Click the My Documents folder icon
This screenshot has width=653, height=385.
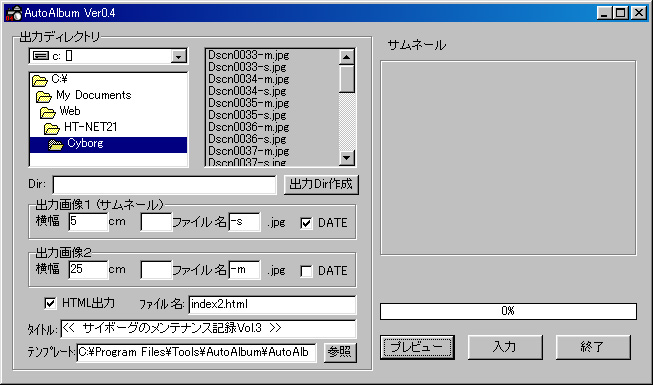tap(44, 96)
